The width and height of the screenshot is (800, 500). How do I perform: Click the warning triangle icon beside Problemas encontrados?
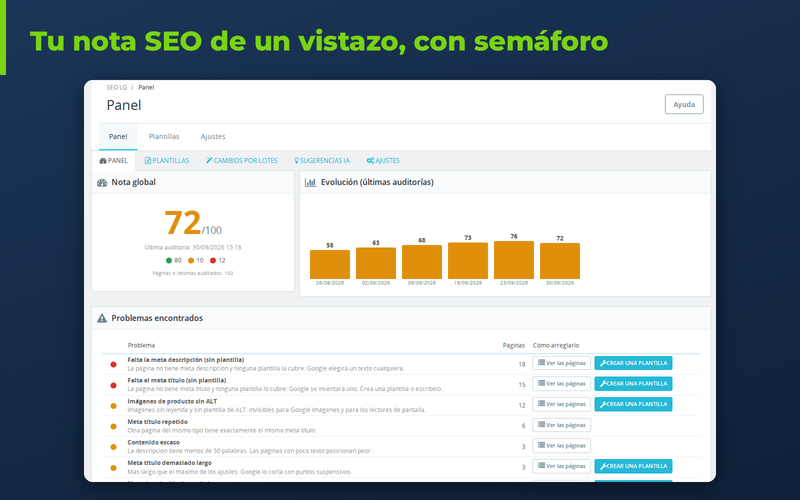coord(102,318)
